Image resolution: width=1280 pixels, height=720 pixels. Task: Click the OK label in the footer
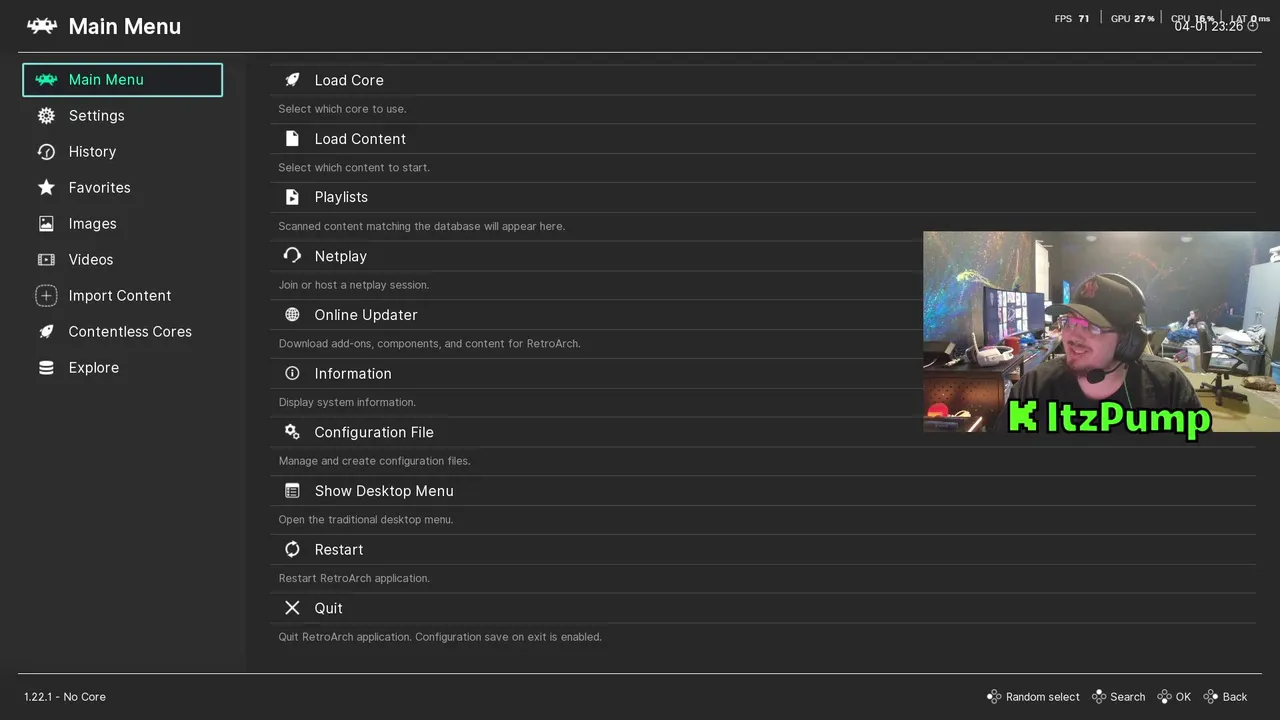point(1184,697)
